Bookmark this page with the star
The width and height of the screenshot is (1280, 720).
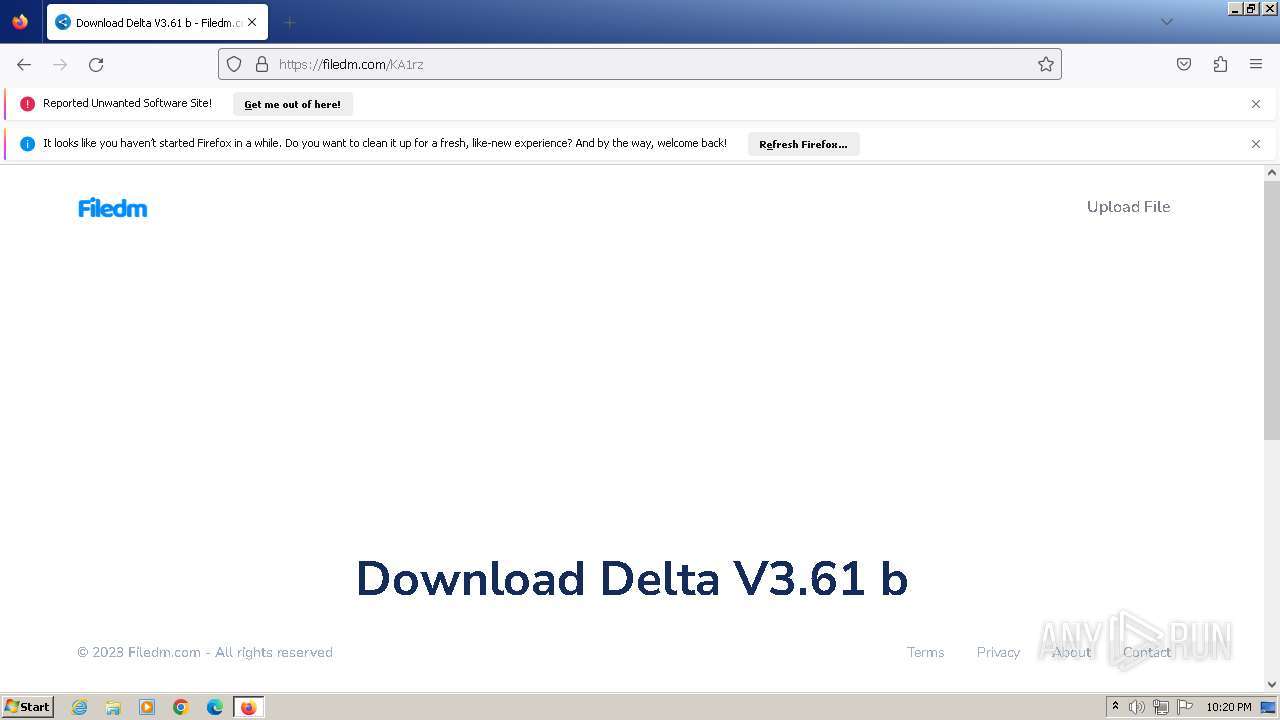1046,64
